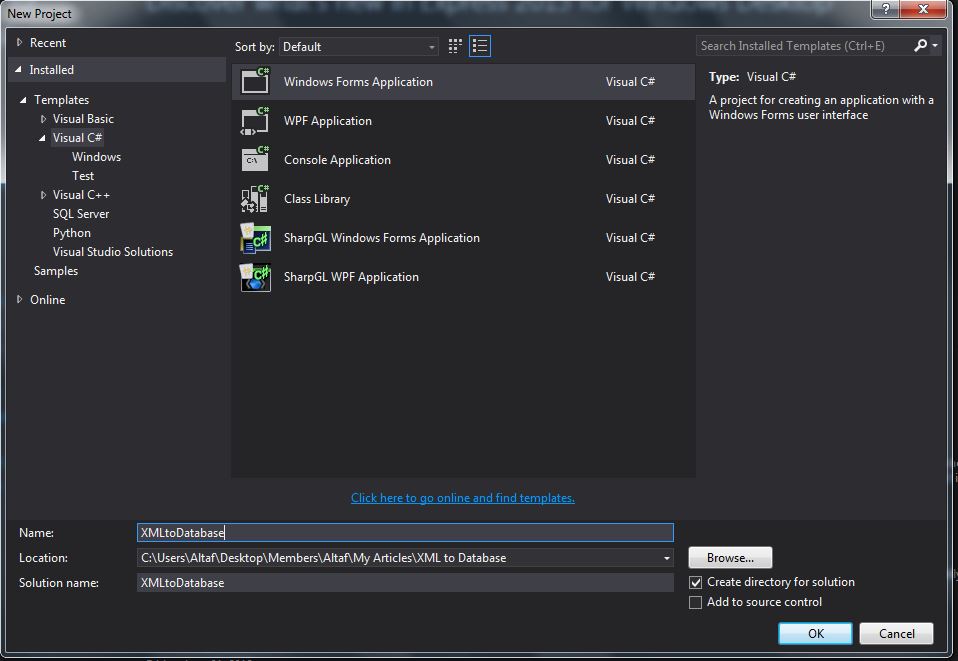
Task: Expand the Visual C++ templates node
Action: click(42, 194)
